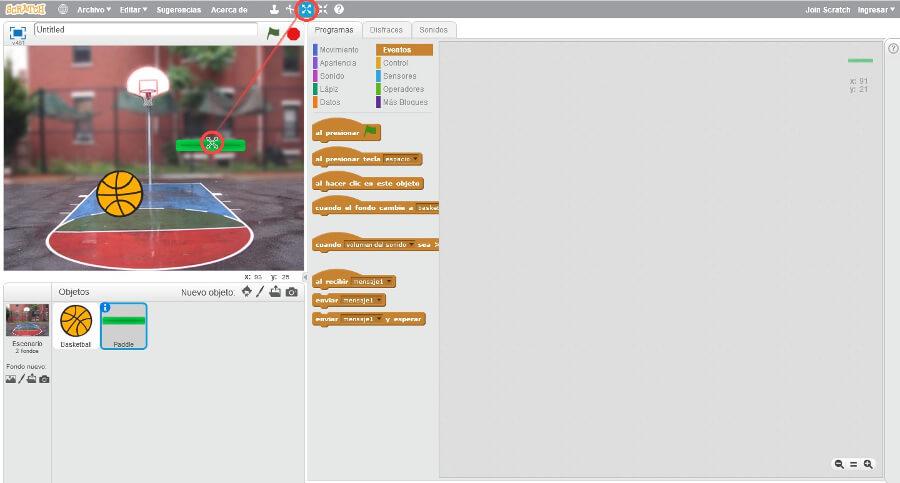Select the Datos block category
This screenshot has width=900, height=483.
pos(329,102)
